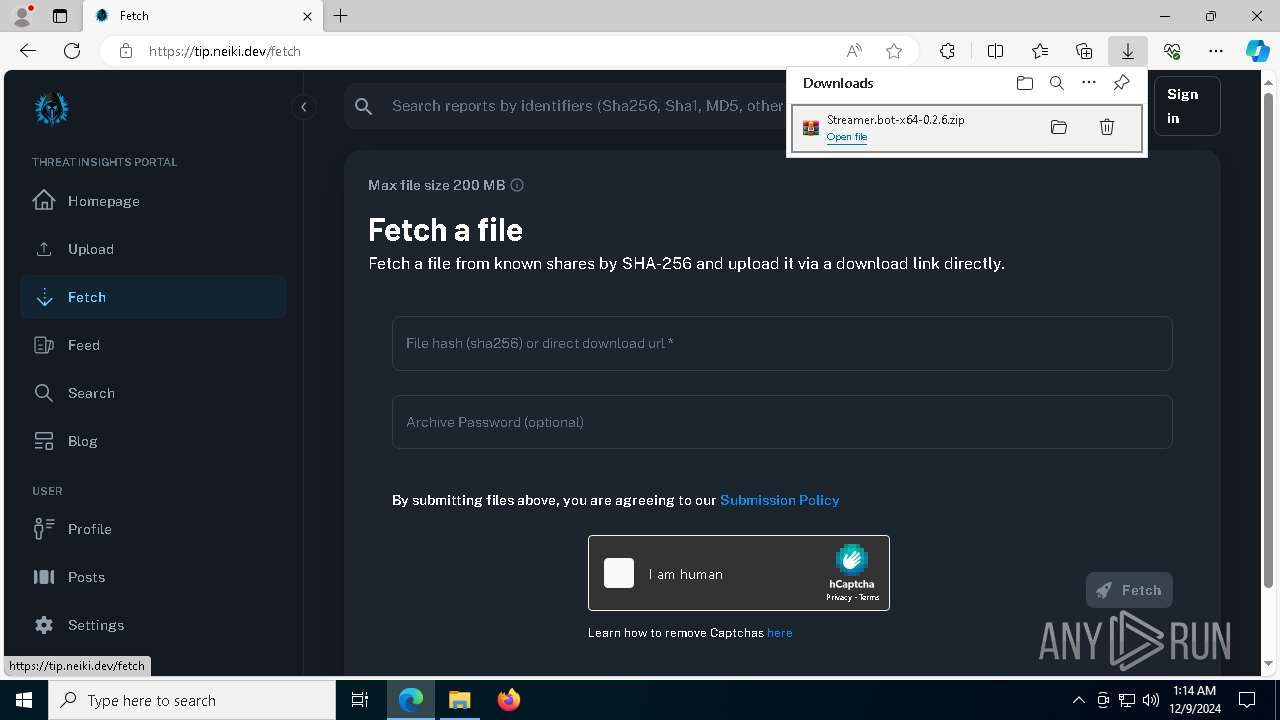Image resolution: width=1280 pixels, height=720 pixels.
Task: Open the notification center
Action: tap(1247, 700)
